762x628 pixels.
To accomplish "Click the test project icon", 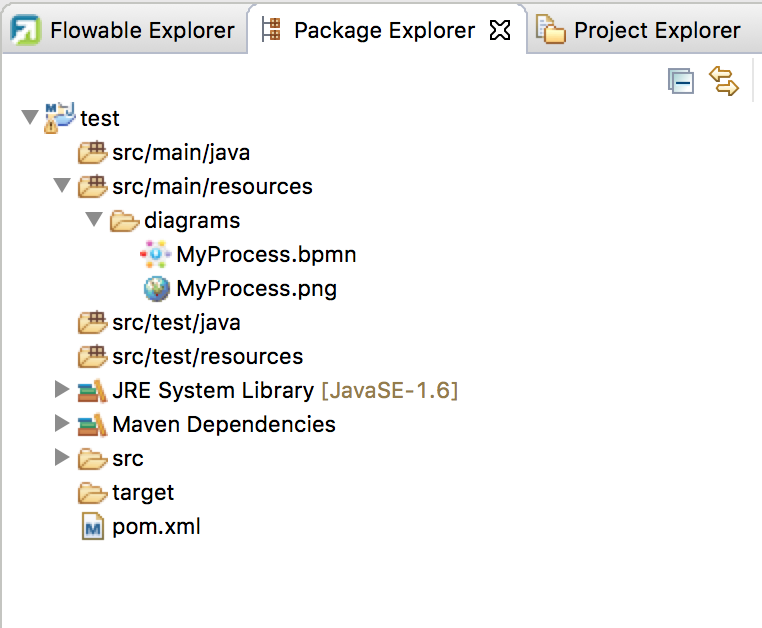I will click(58, 118).
